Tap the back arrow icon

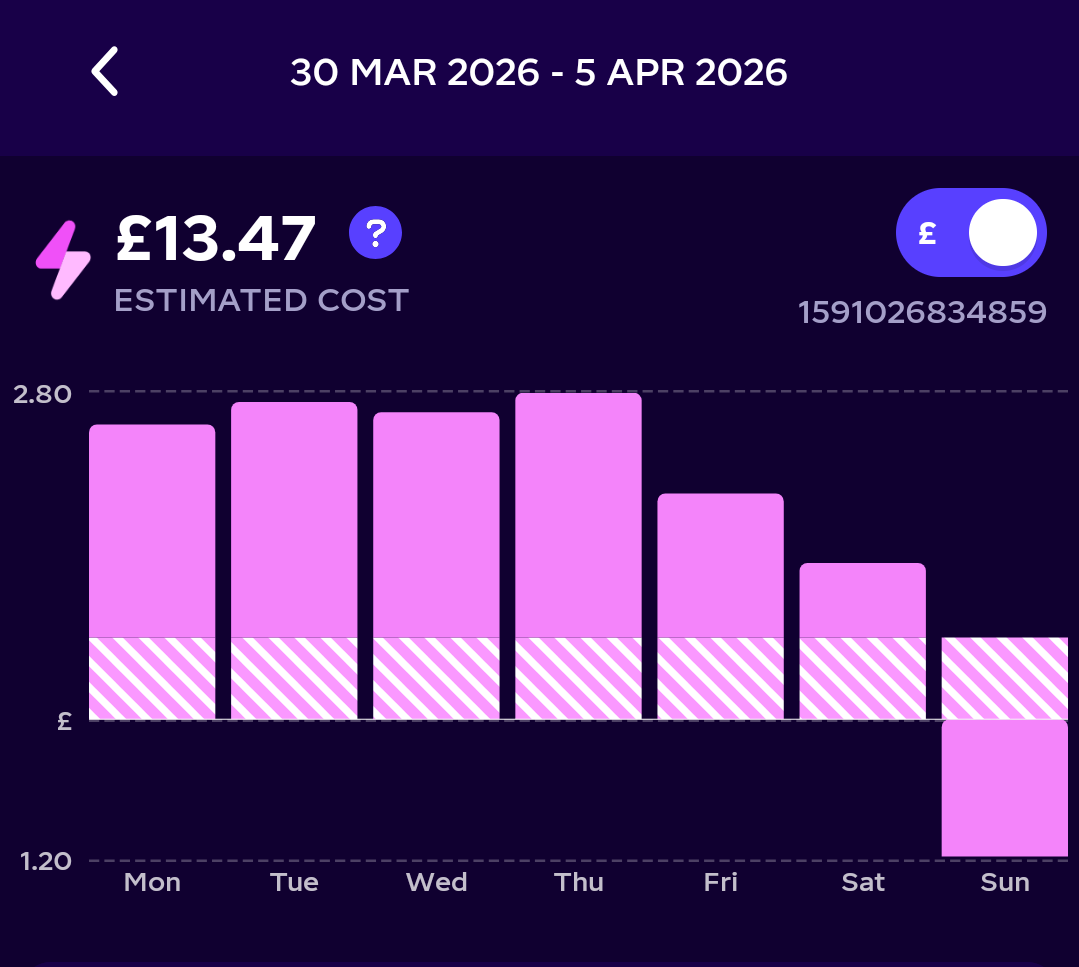coord(105,72)
